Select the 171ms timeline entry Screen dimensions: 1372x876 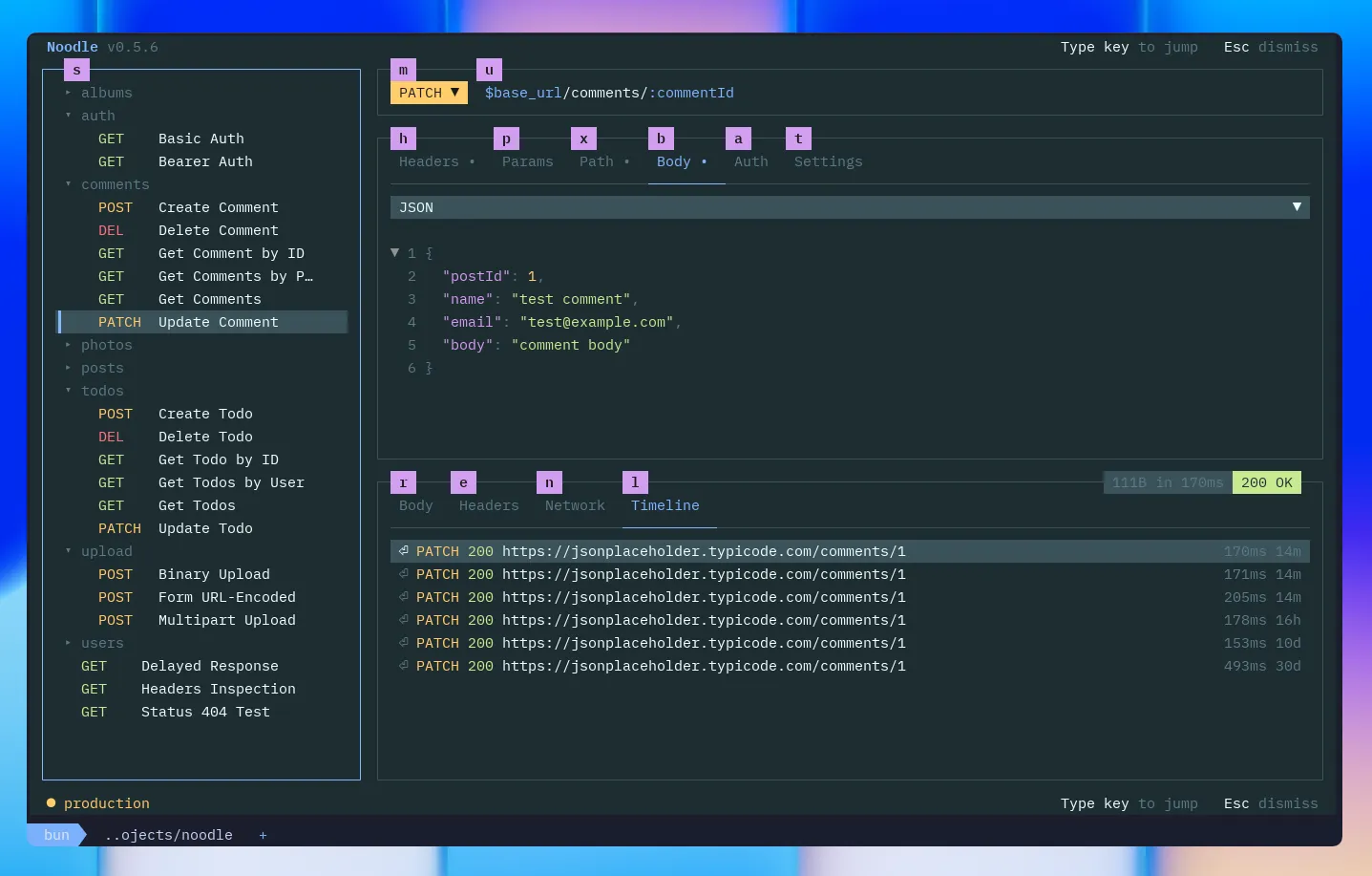pyautogui.click(x=850, y=574)
